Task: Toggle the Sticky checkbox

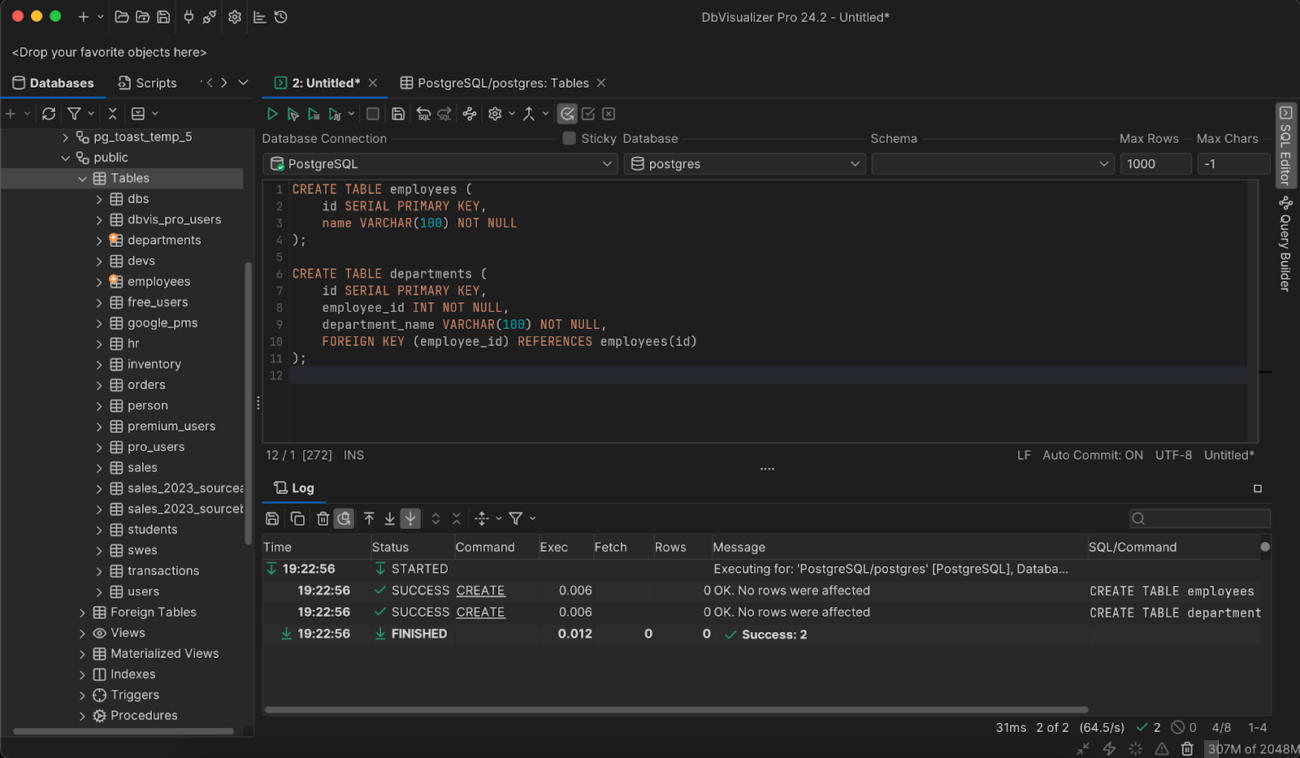Action: tap(569, 139)
